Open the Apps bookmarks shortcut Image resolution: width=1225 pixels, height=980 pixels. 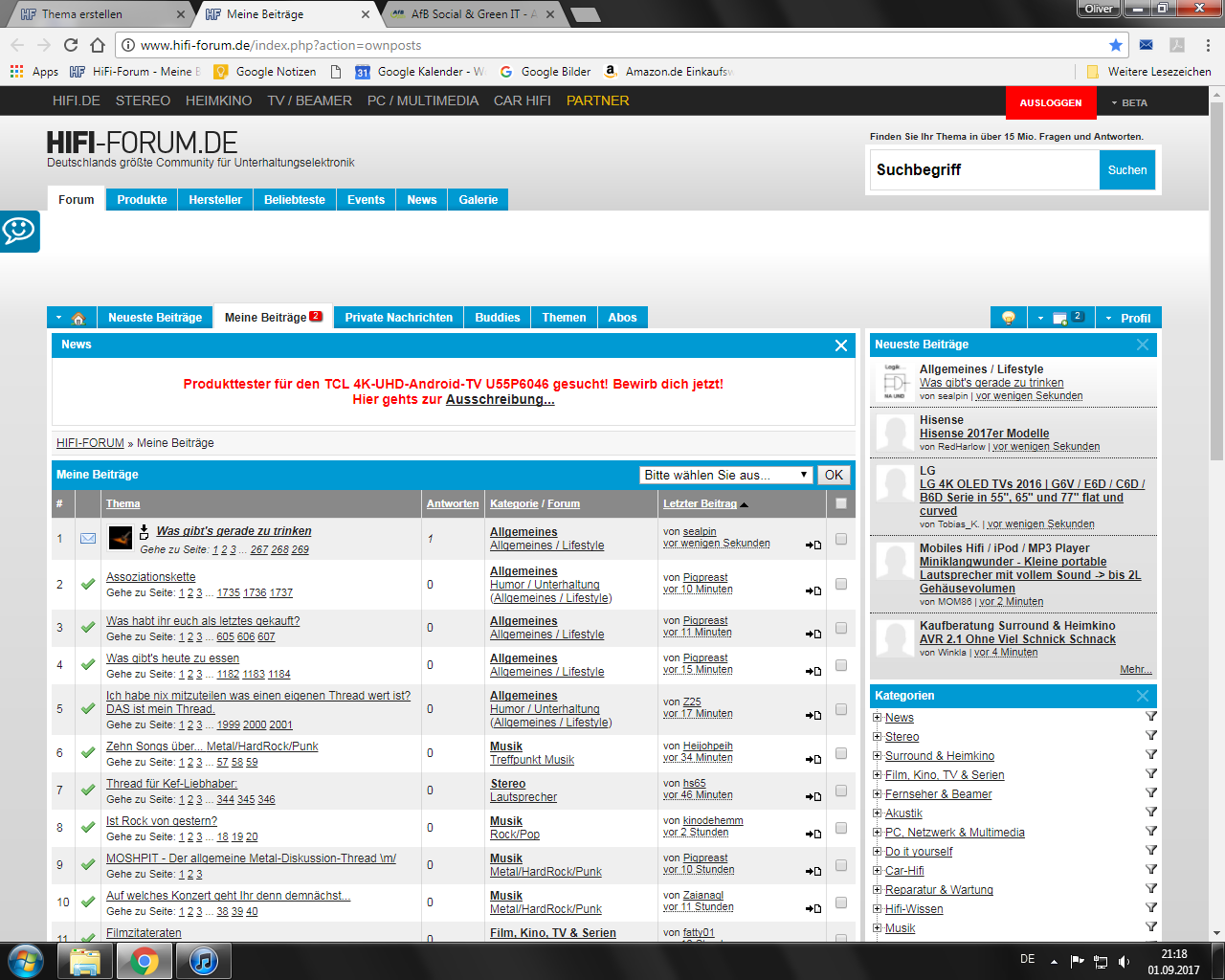tap(34, 72)
